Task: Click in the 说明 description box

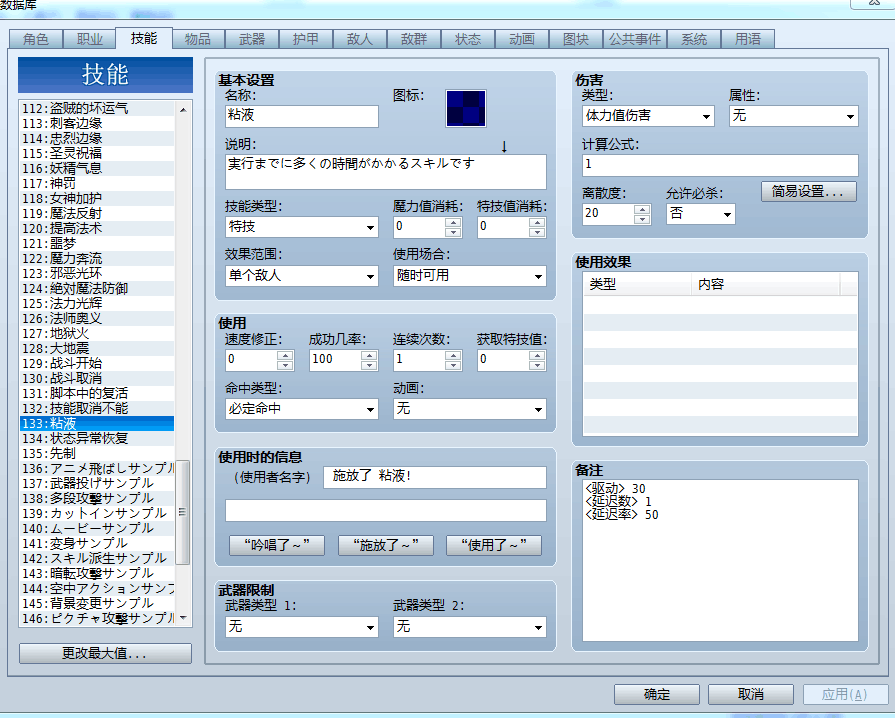Action: [x=385, y=172]
